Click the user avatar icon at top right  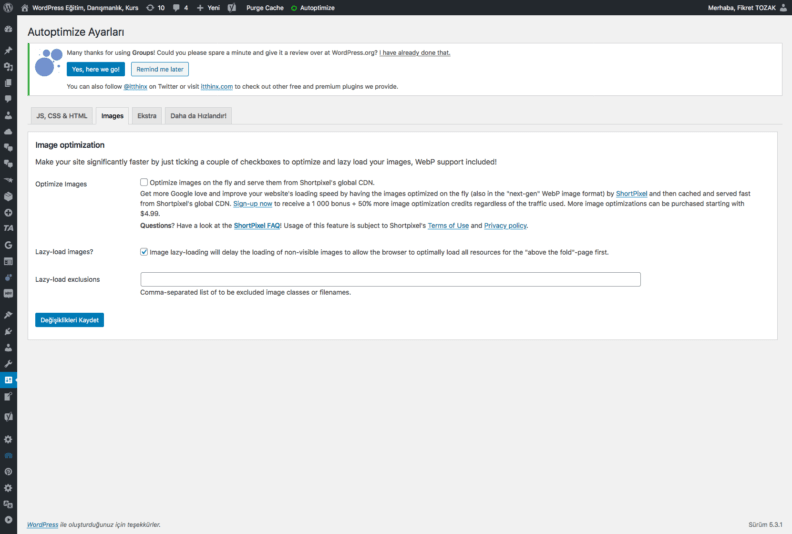click(x=783, y=8)
